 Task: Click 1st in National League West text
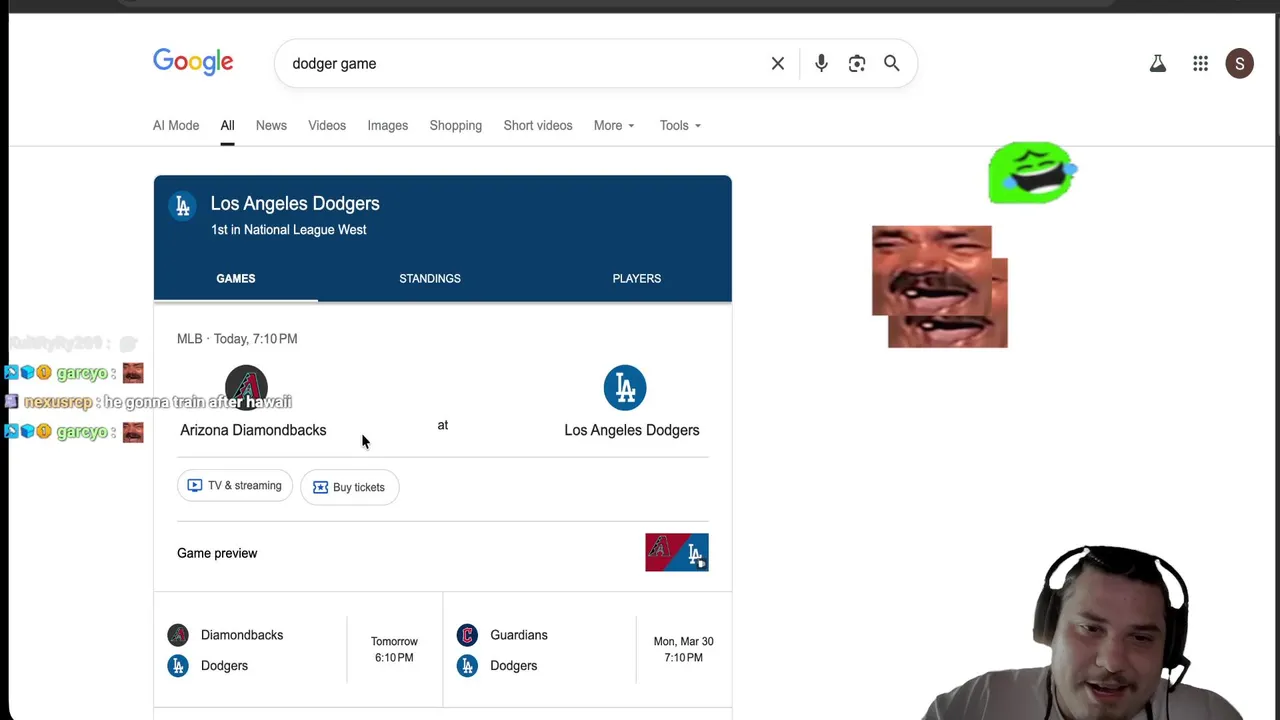(289, 230)
